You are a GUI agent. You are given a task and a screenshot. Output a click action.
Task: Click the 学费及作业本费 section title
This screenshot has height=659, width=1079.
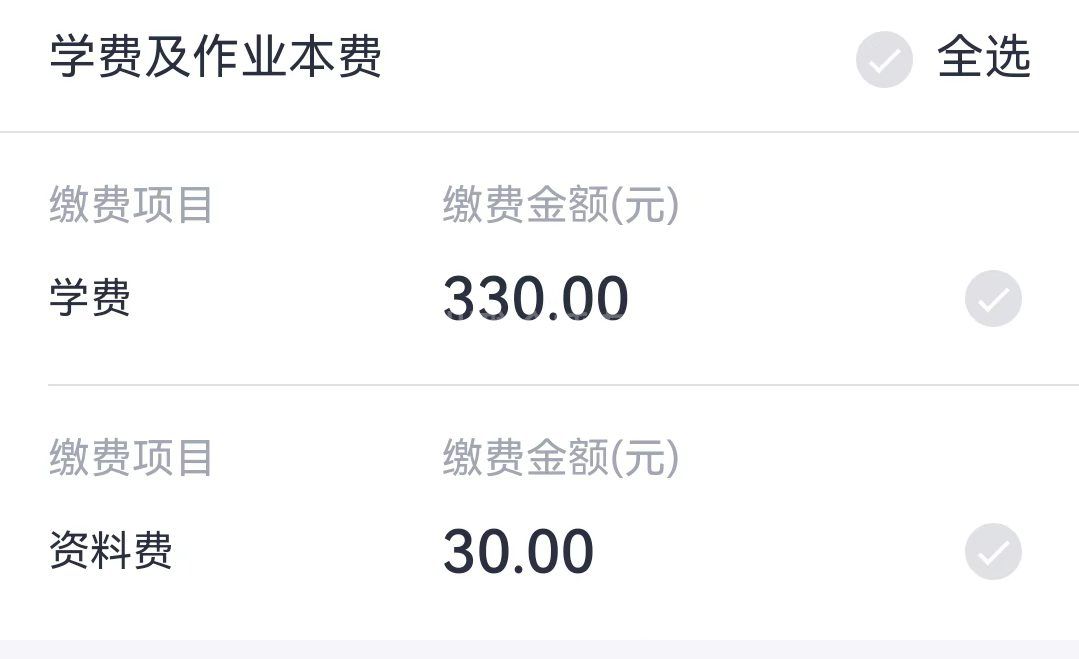point(216,58)
